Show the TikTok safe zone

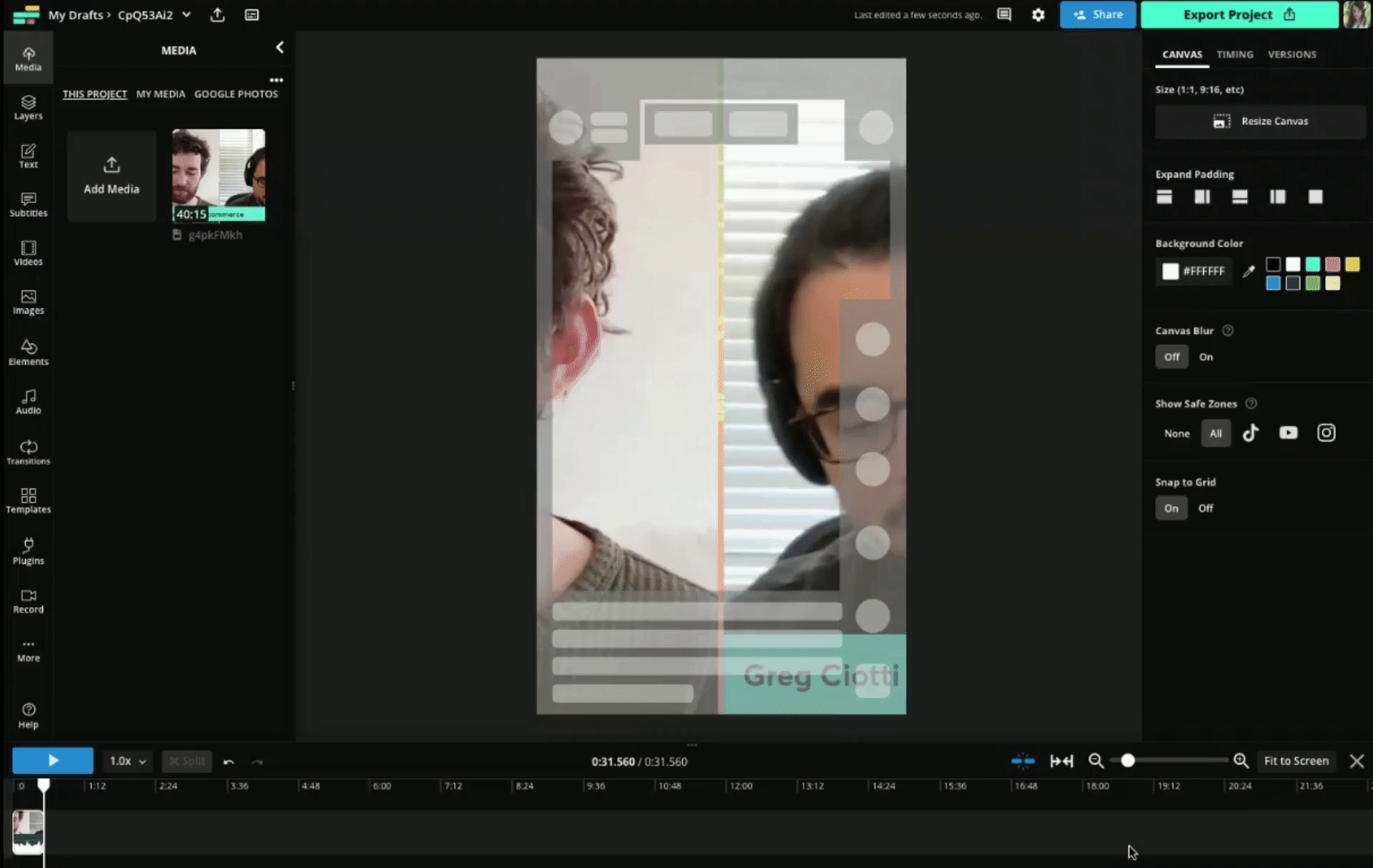coord(1250,433)
